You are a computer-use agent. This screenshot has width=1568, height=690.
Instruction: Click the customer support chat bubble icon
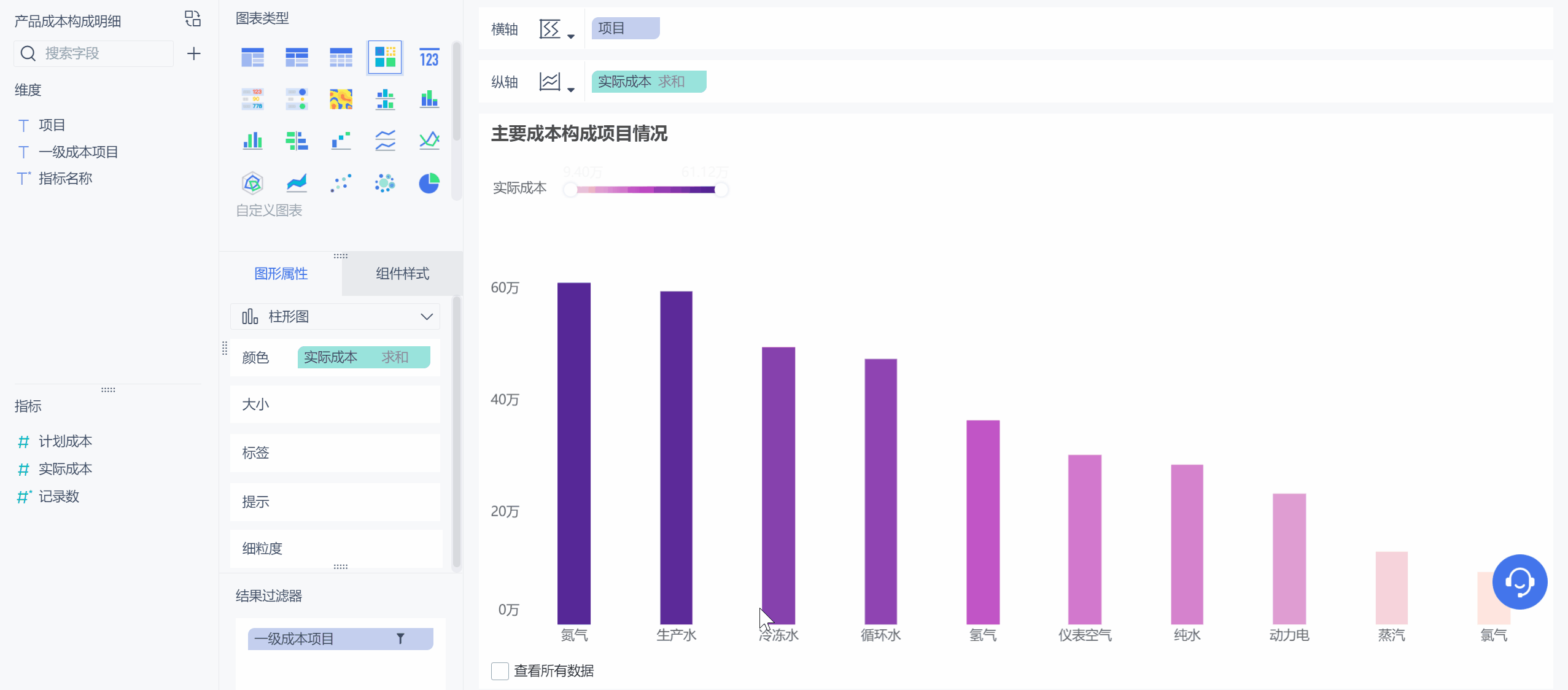click(x=1519, y=581)
